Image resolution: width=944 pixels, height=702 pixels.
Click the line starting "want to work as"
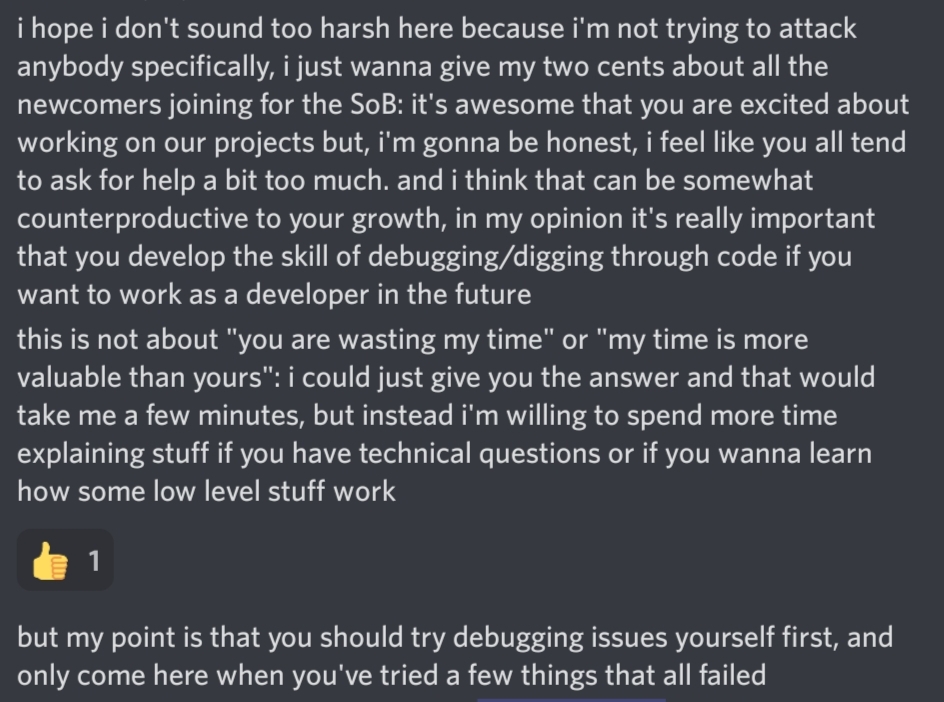[x=273, y=294]
